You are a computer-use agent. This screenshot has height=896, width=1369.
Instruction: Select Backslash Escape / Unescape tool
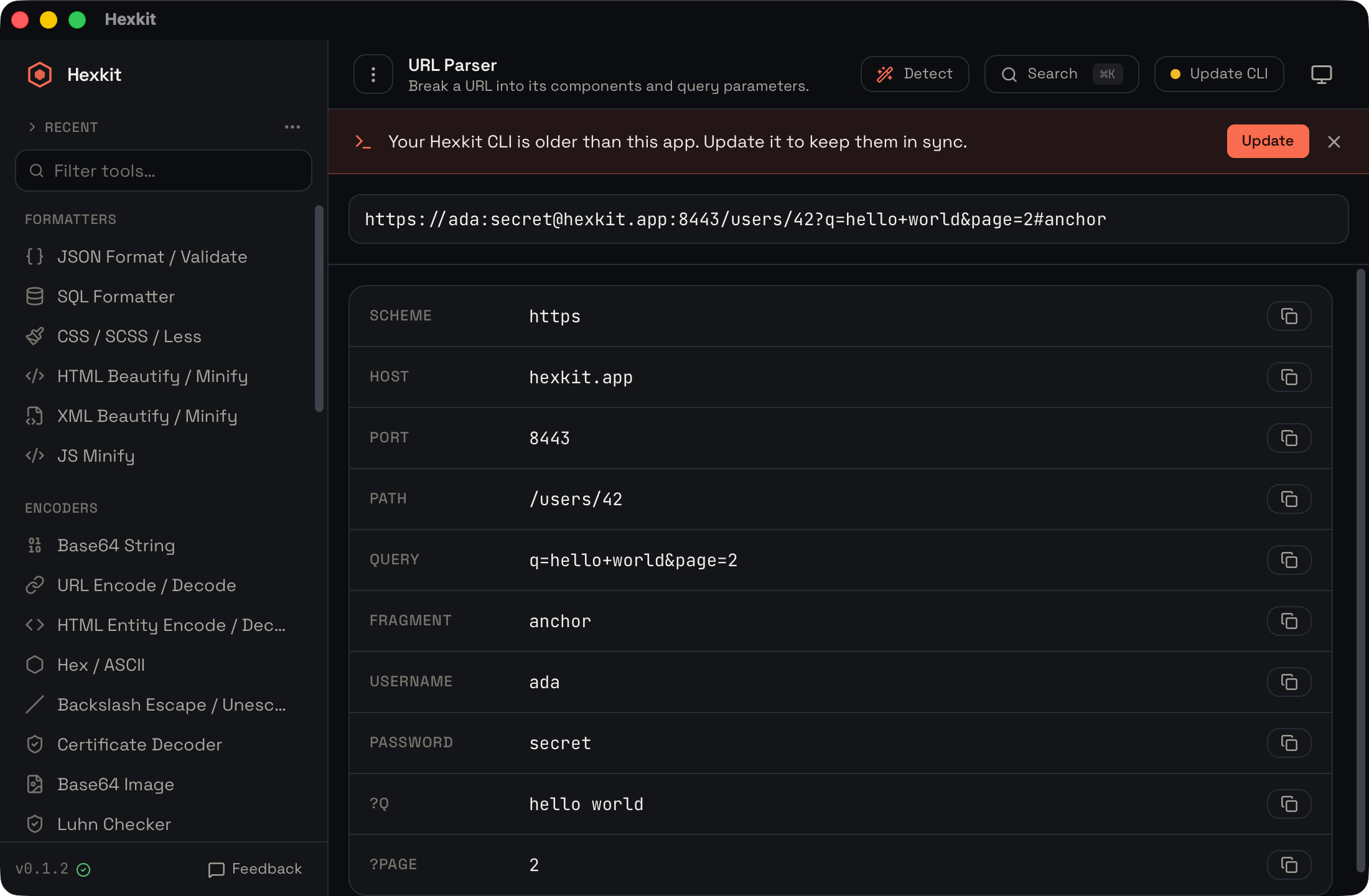(x=164, y=705)
